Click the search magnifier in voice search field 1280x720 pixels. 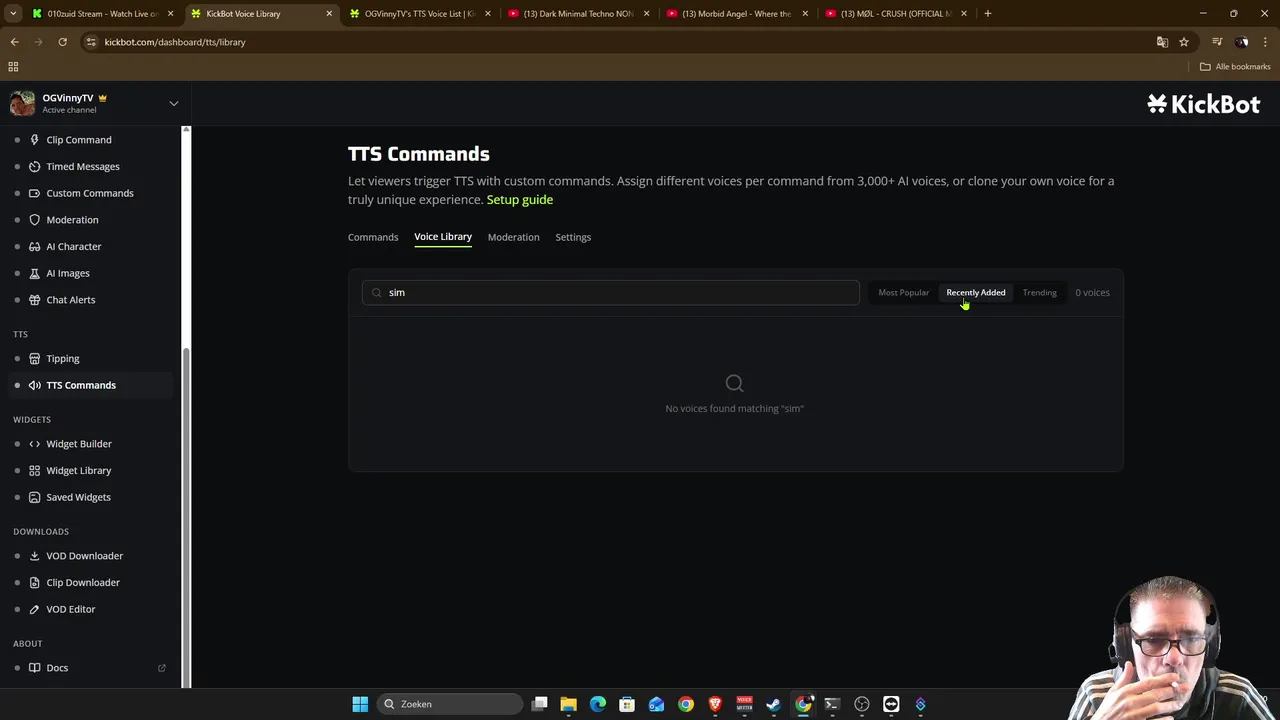click(376, 293)
